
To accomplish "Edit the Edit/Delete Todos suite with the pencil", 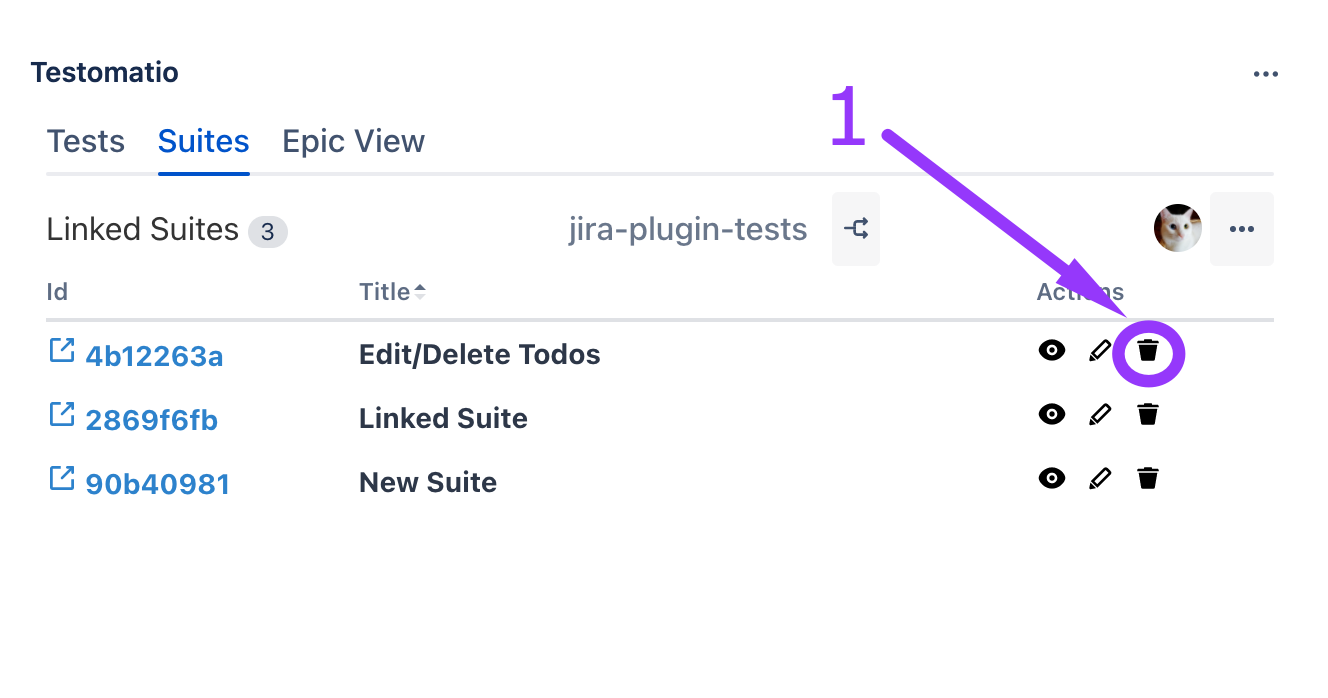I will 1100,351.
